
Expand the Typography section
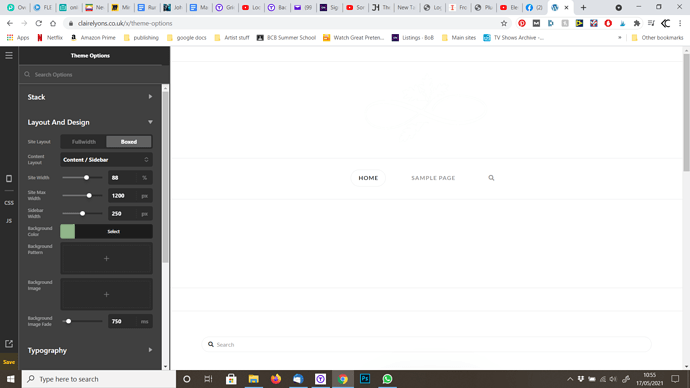pos(90,351)
